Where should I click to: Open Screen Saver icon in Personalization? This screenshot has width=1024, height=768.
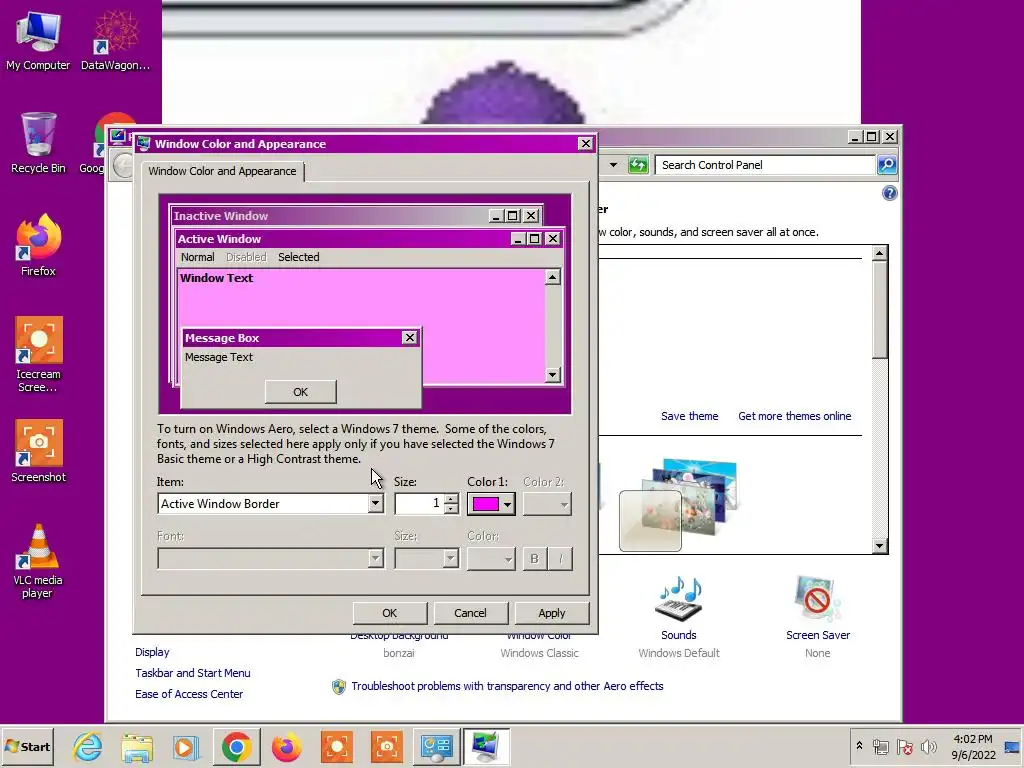(x=818, y=600)
